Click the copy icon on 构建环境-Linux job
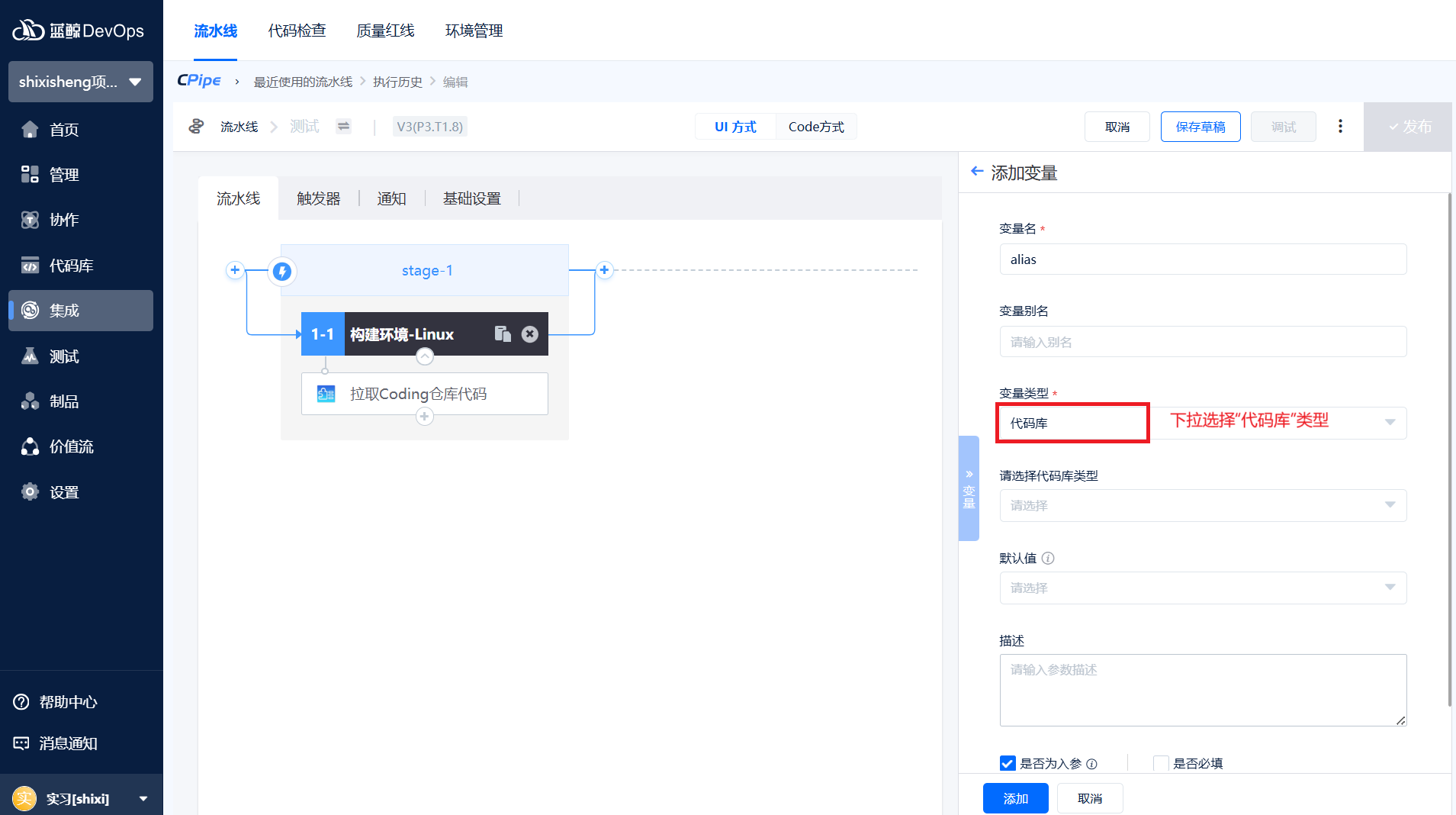The height and width of the screenshot is (815, 1456). pyautogui.click(x=502, y=334)
